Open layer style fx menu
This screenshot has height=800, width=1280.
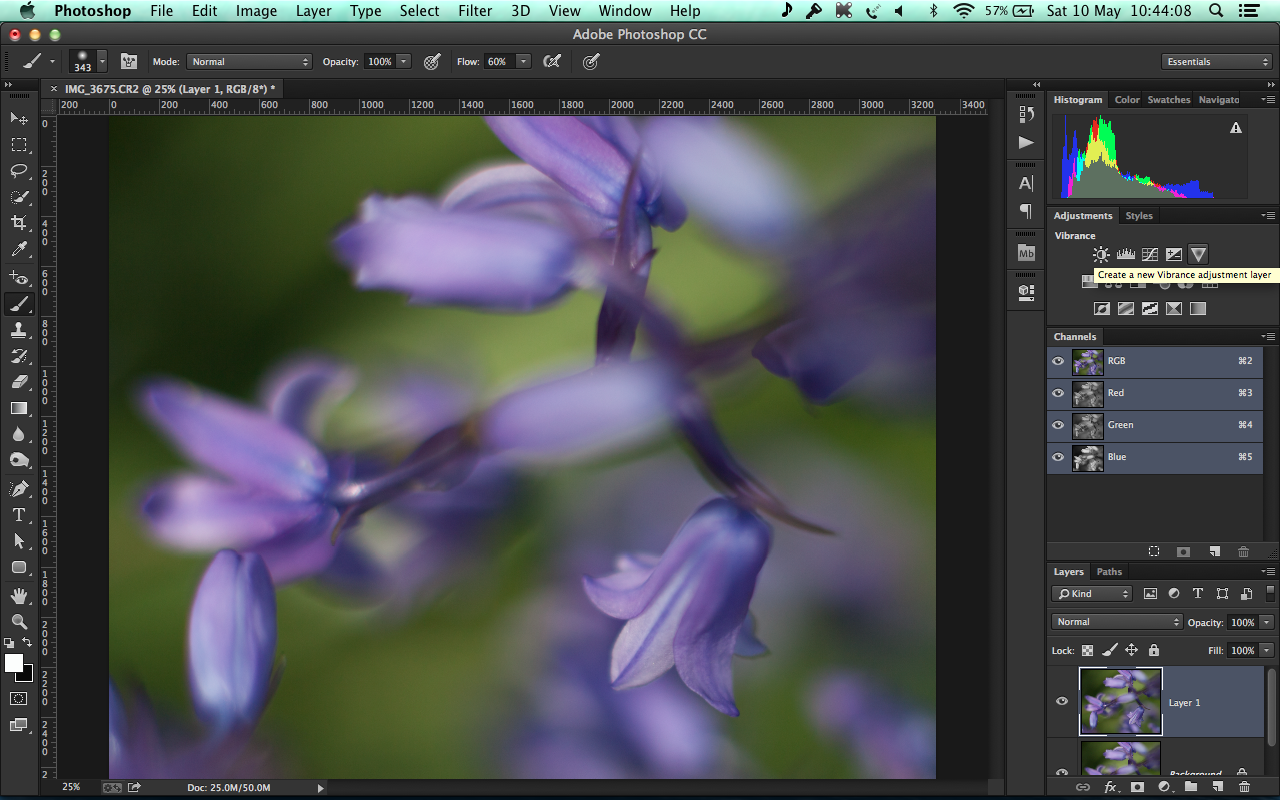click(x=1110, y=788)
